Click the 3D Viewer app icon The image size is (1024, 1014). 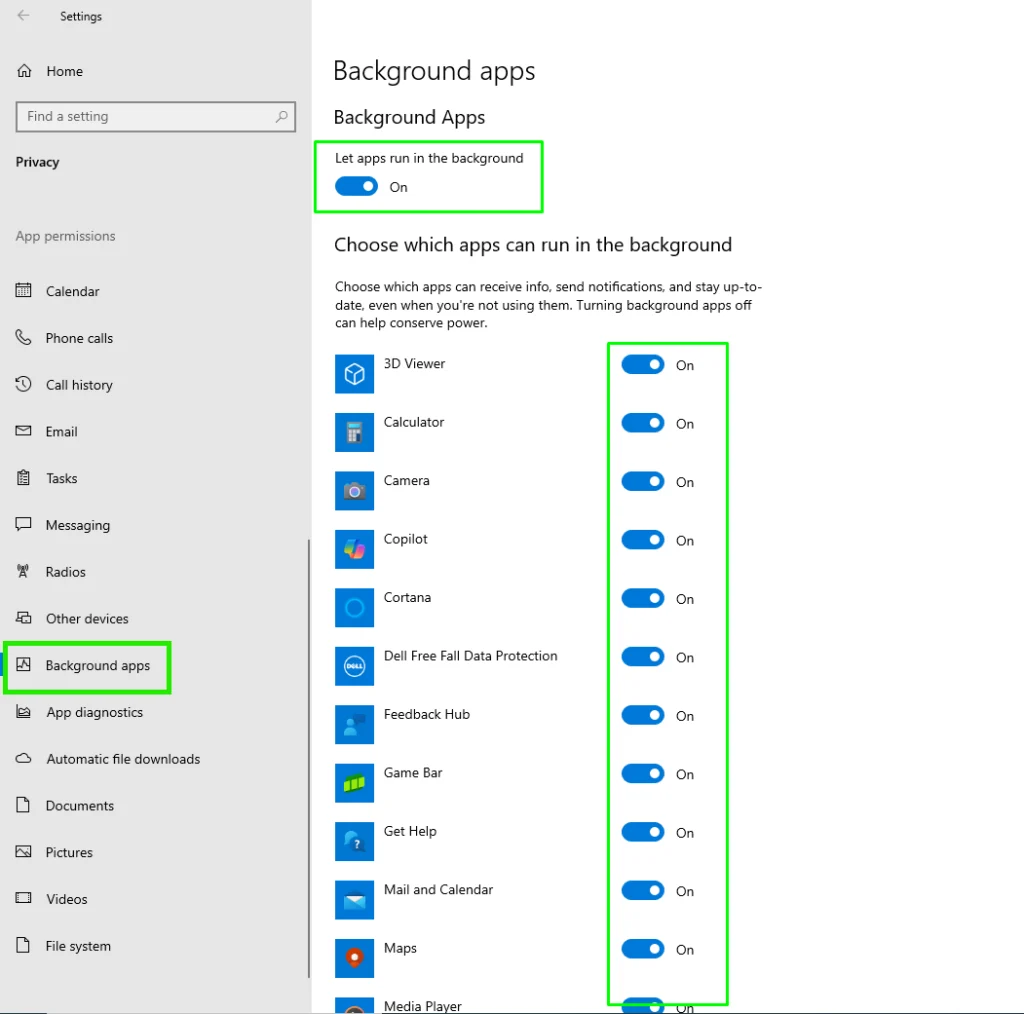(355, 374)
